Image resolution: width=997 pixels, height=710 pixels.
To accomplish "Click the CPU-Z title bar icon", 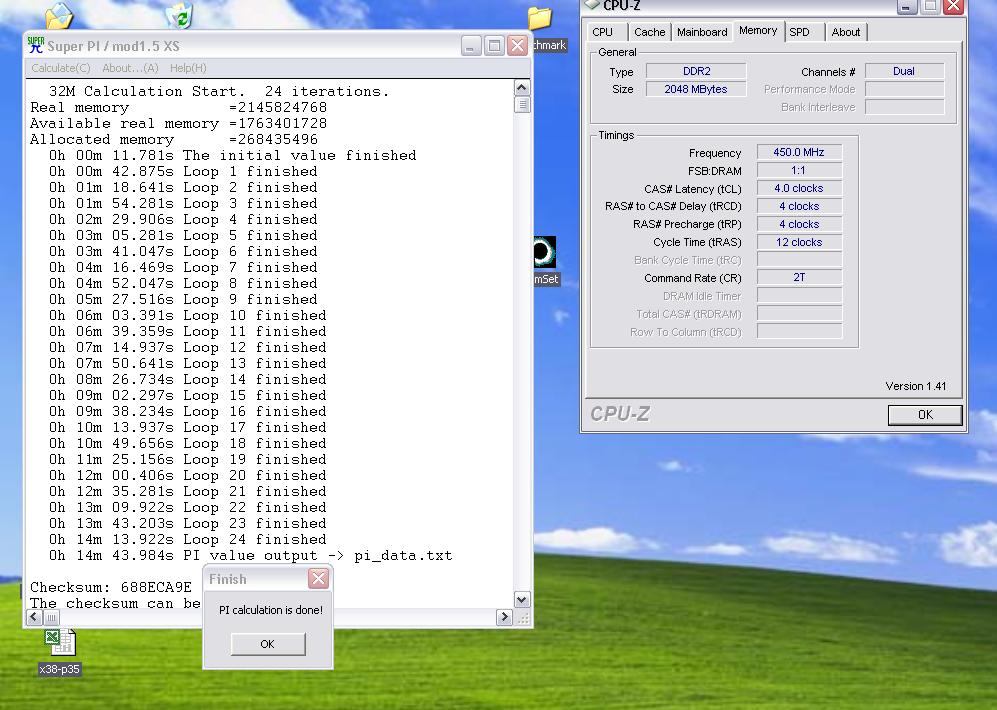I will click(592, 4).
